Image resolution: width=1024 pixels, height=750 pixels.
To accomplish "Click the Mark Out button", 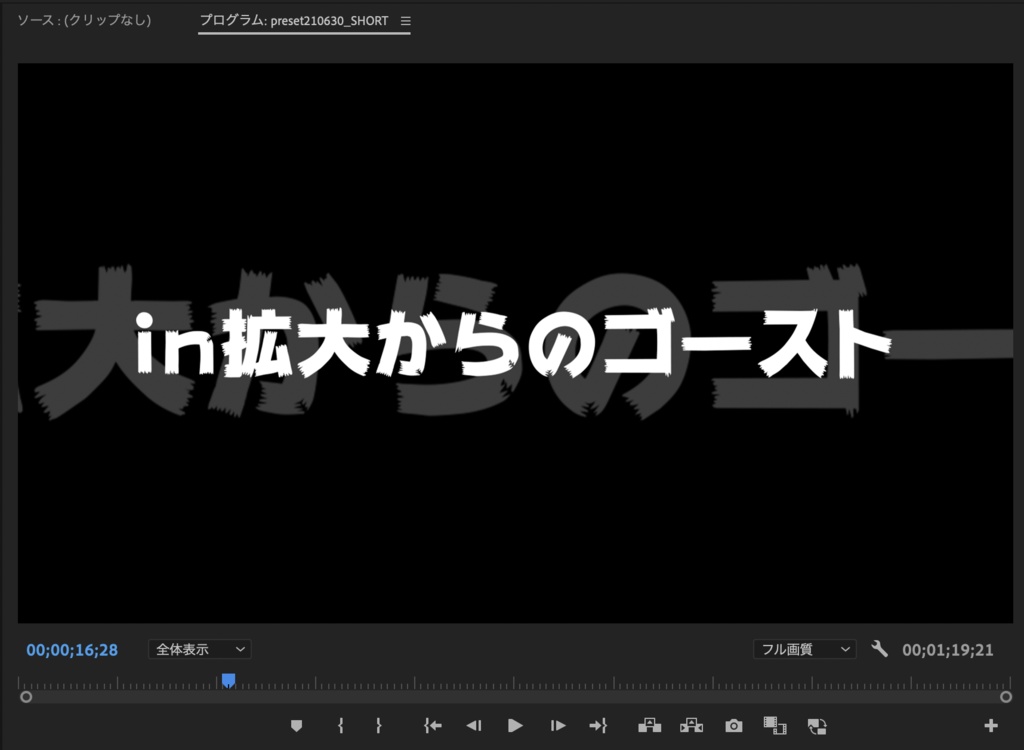I will click(378, 725).
